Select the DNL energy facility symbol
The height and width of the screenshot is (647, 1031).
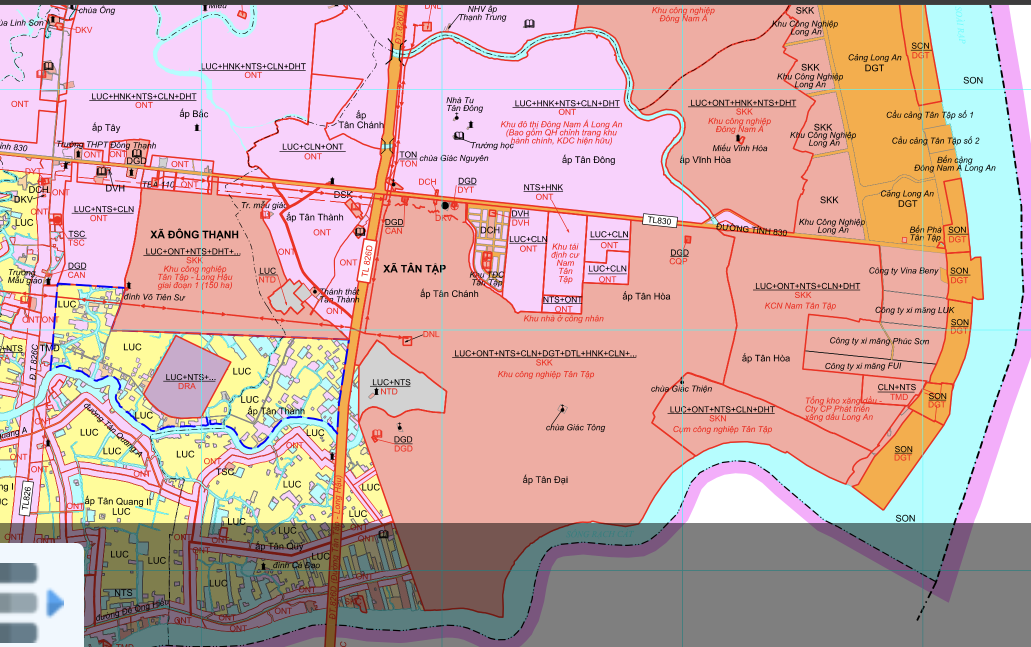pos(408,340)
